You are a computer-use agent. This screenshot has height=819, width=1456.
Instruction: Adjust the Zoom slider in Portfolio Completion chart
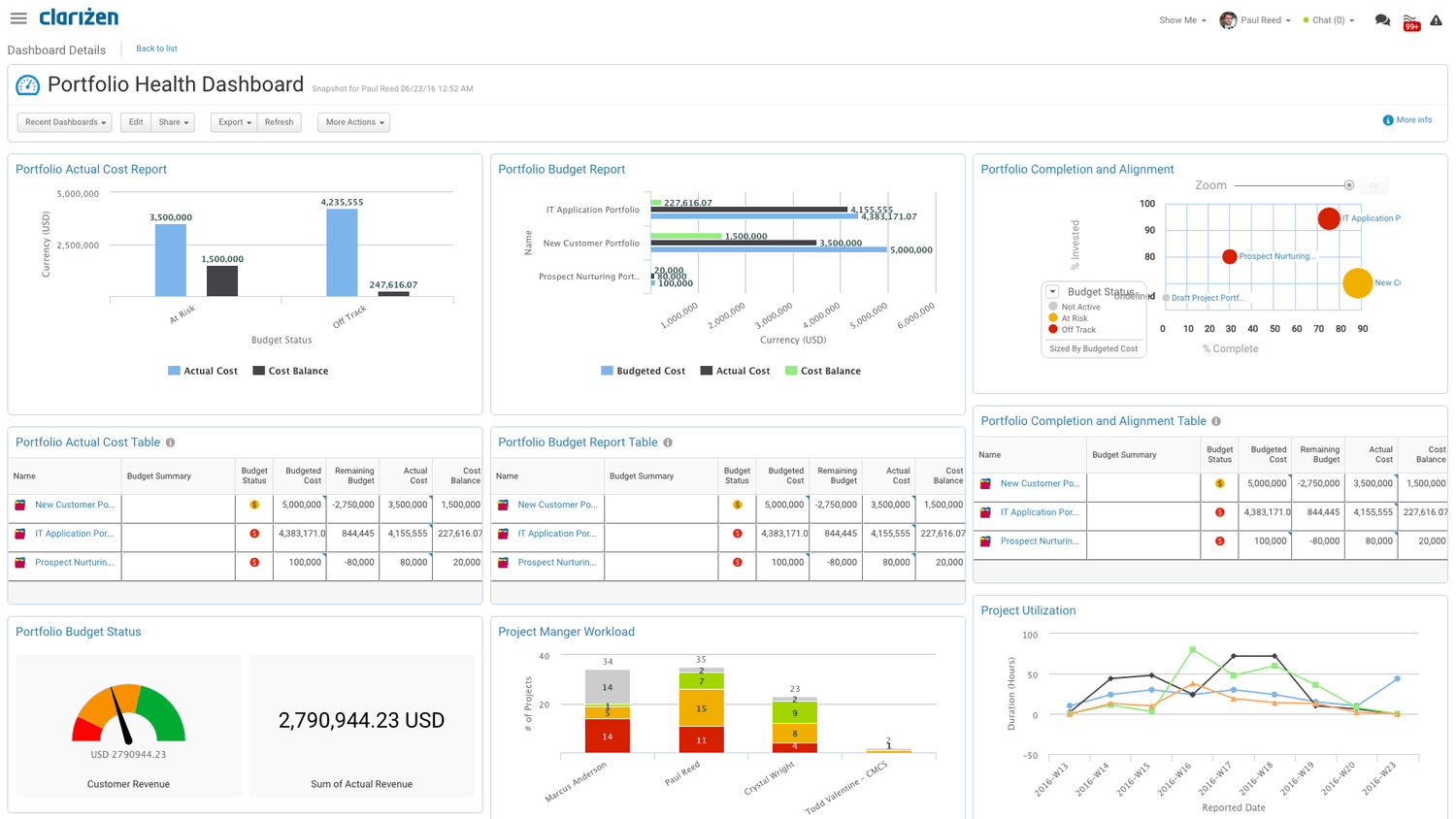coord(1349,184)
